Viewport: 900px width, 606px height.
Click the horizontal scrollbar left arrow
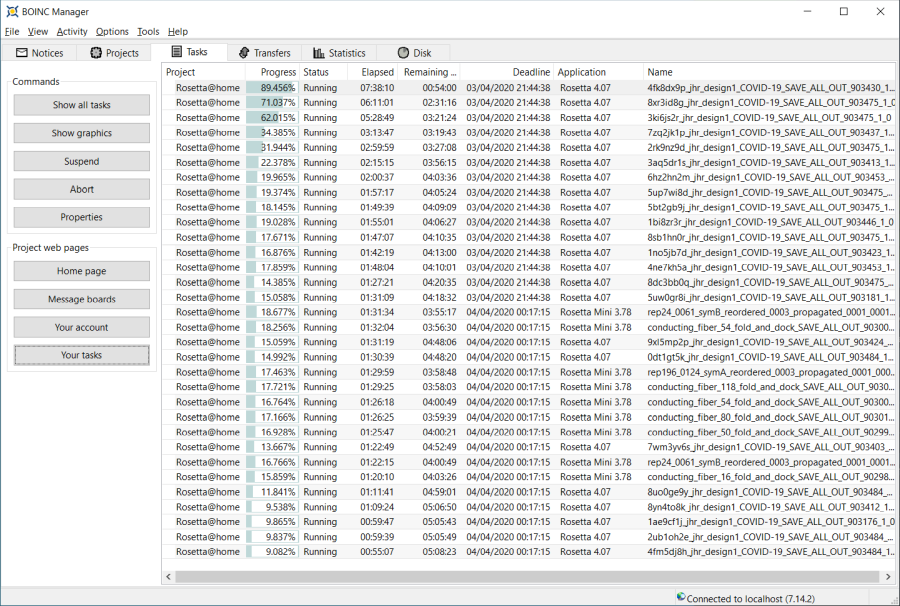pyautogui.click(x=168, y=576)
